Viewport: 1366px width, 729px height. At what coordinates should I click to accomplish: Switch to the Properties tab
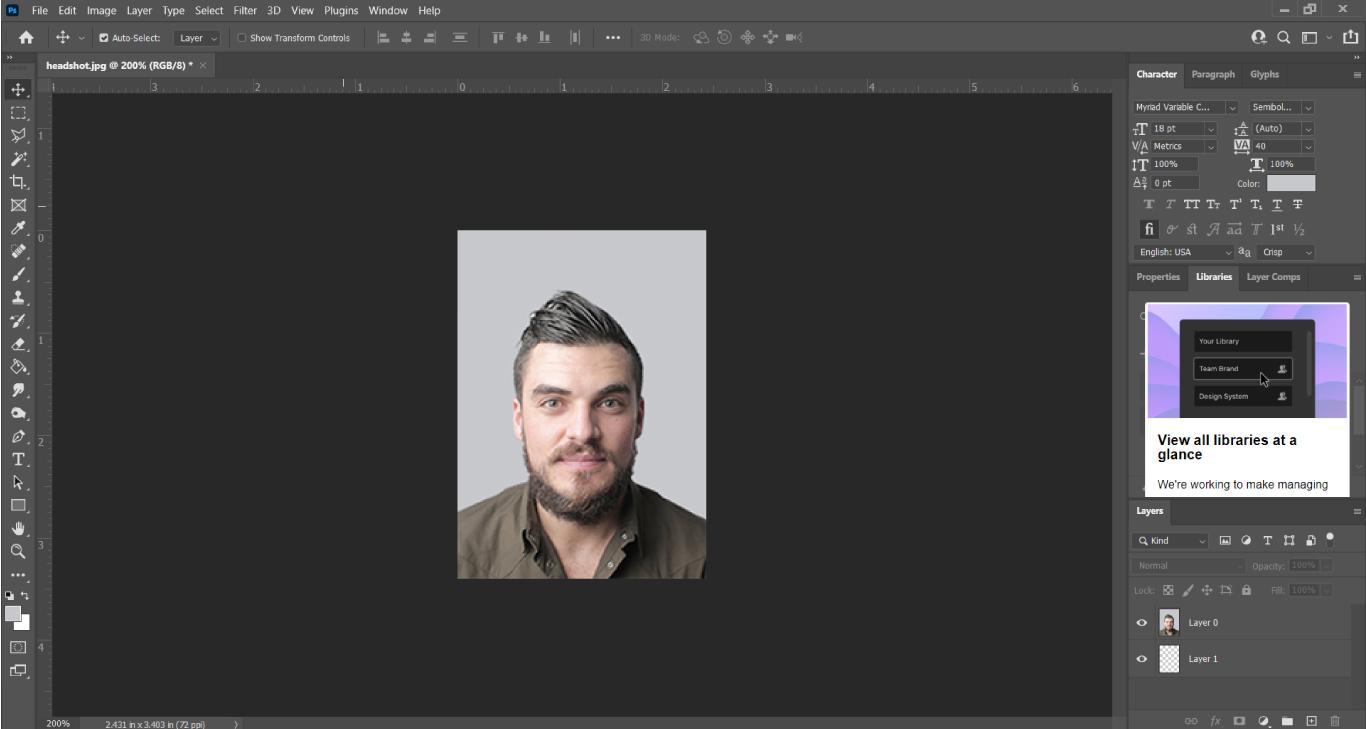point(1158,277)
